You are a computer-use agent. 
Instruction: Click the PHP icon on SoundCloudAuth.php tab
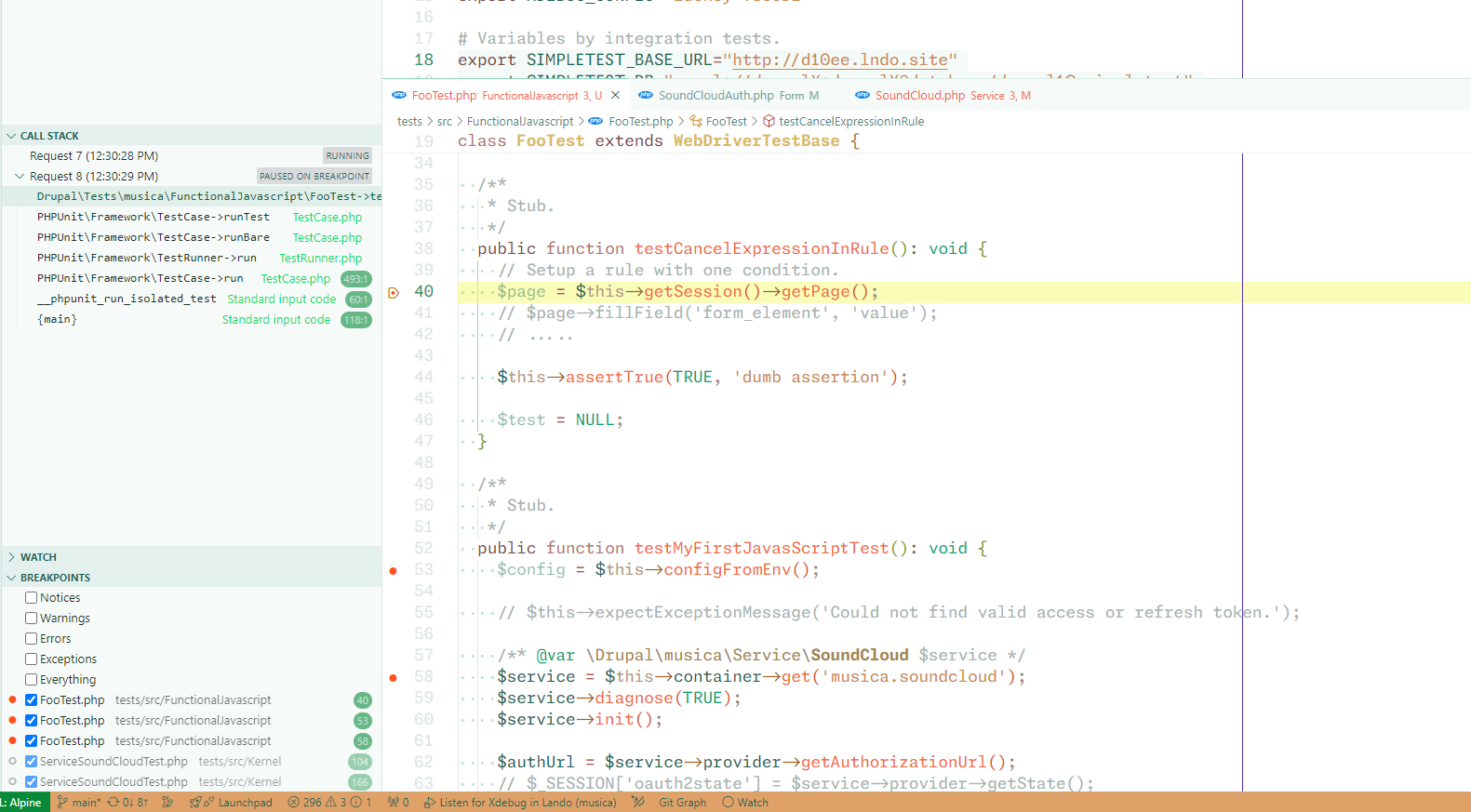click(645, 96)
